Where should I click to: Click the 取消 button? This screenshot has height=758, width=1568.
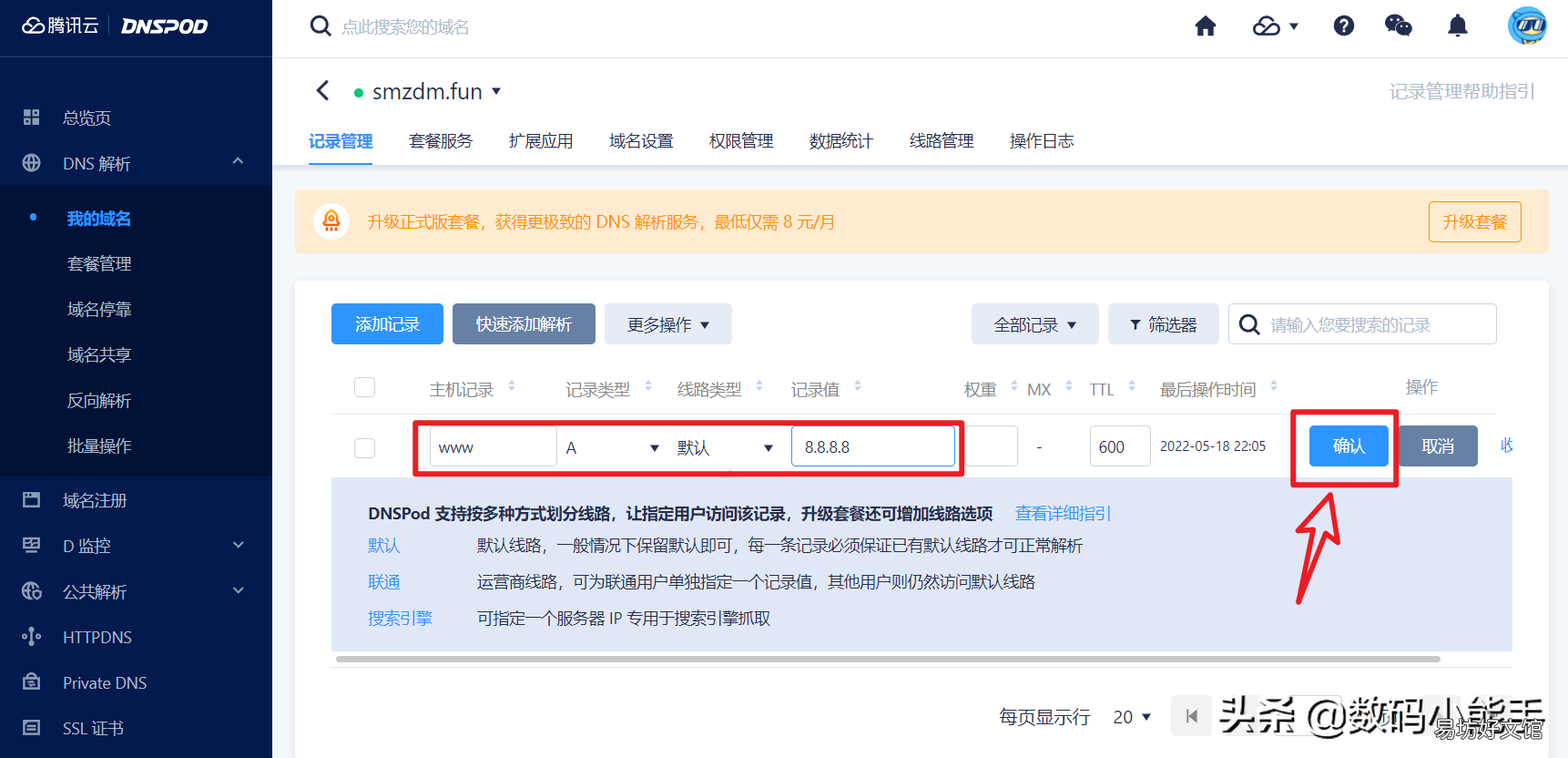point(1438,446)
